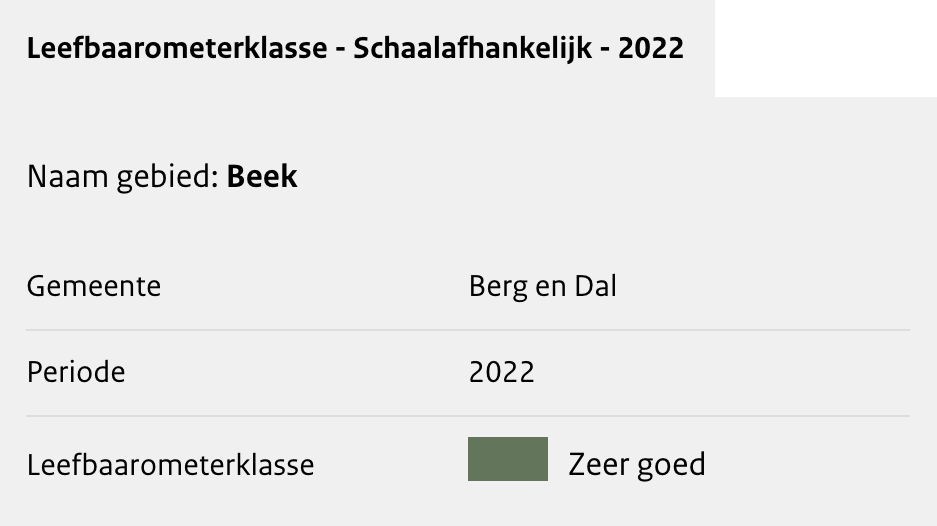Click the word 'Leefbaarometerklasse' in the heading
The height and width of the screenshot is (526, 937).
pyautogui.click(x=177, y=49)
